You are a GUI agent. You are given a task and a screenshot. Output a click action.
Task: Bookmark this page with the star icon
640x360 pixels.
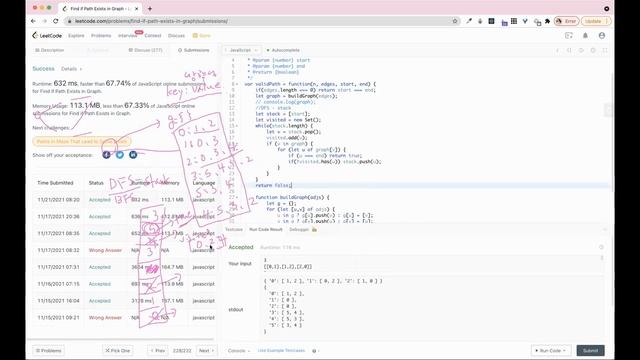[x=455, y=21]
